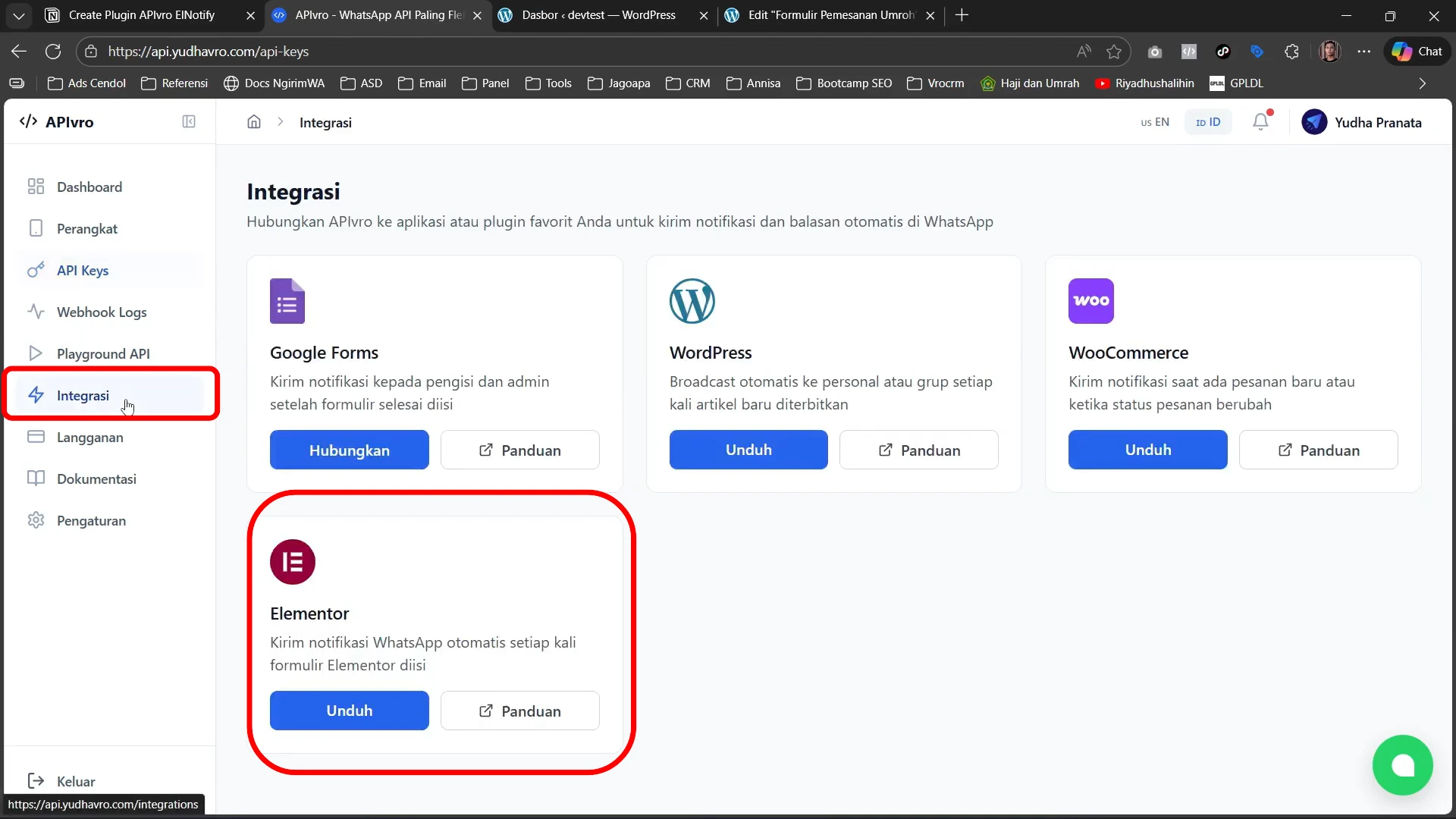Switch language to ID
The image size is (1456, 819).
click(1208, 122)
